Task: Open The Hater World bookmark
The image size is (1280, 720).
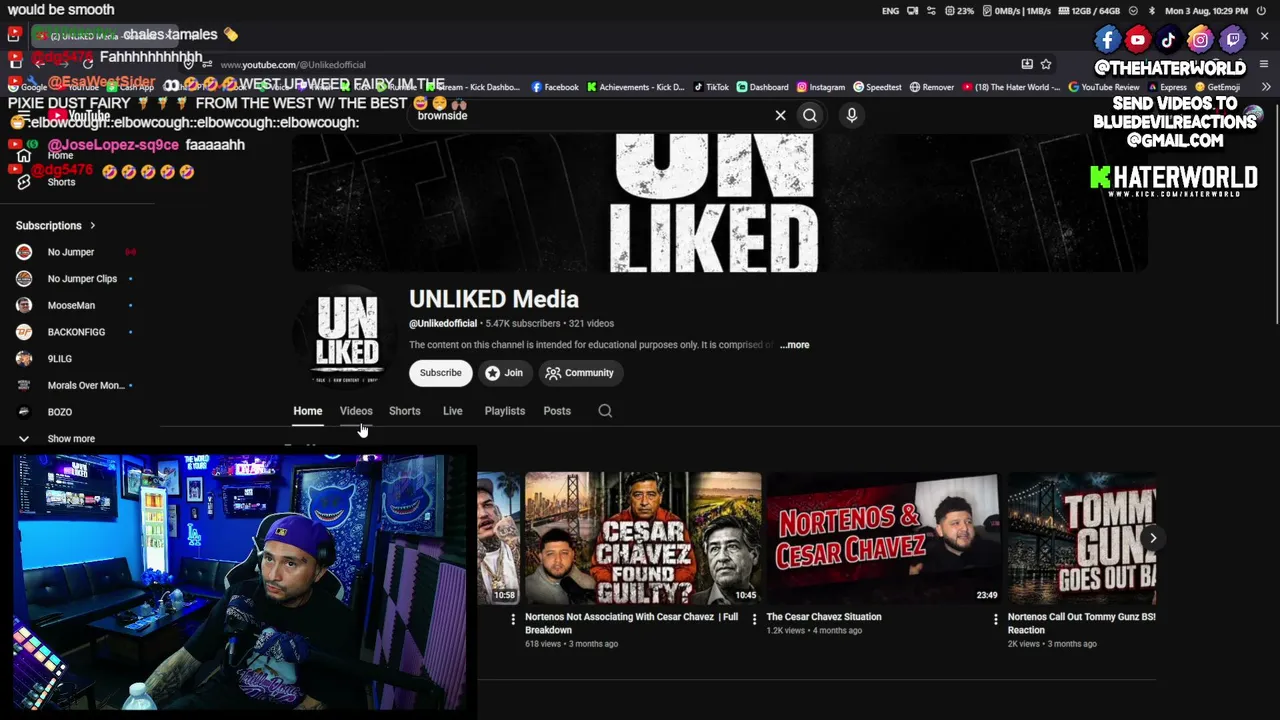Action: [1011, 87]
